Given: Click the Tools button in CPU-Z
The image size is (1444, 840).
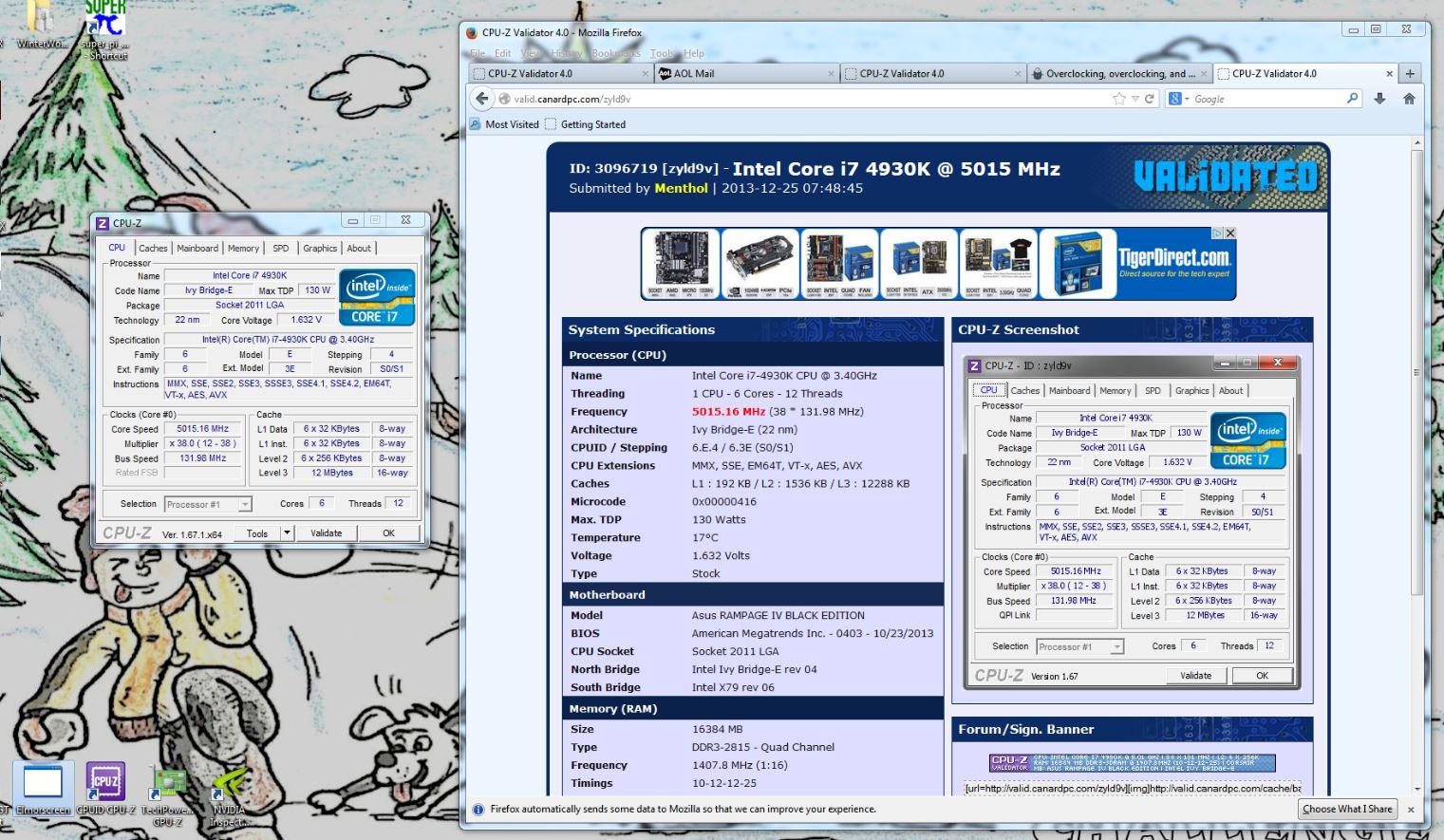Looking at the screenshot, I should coord(257,532).
